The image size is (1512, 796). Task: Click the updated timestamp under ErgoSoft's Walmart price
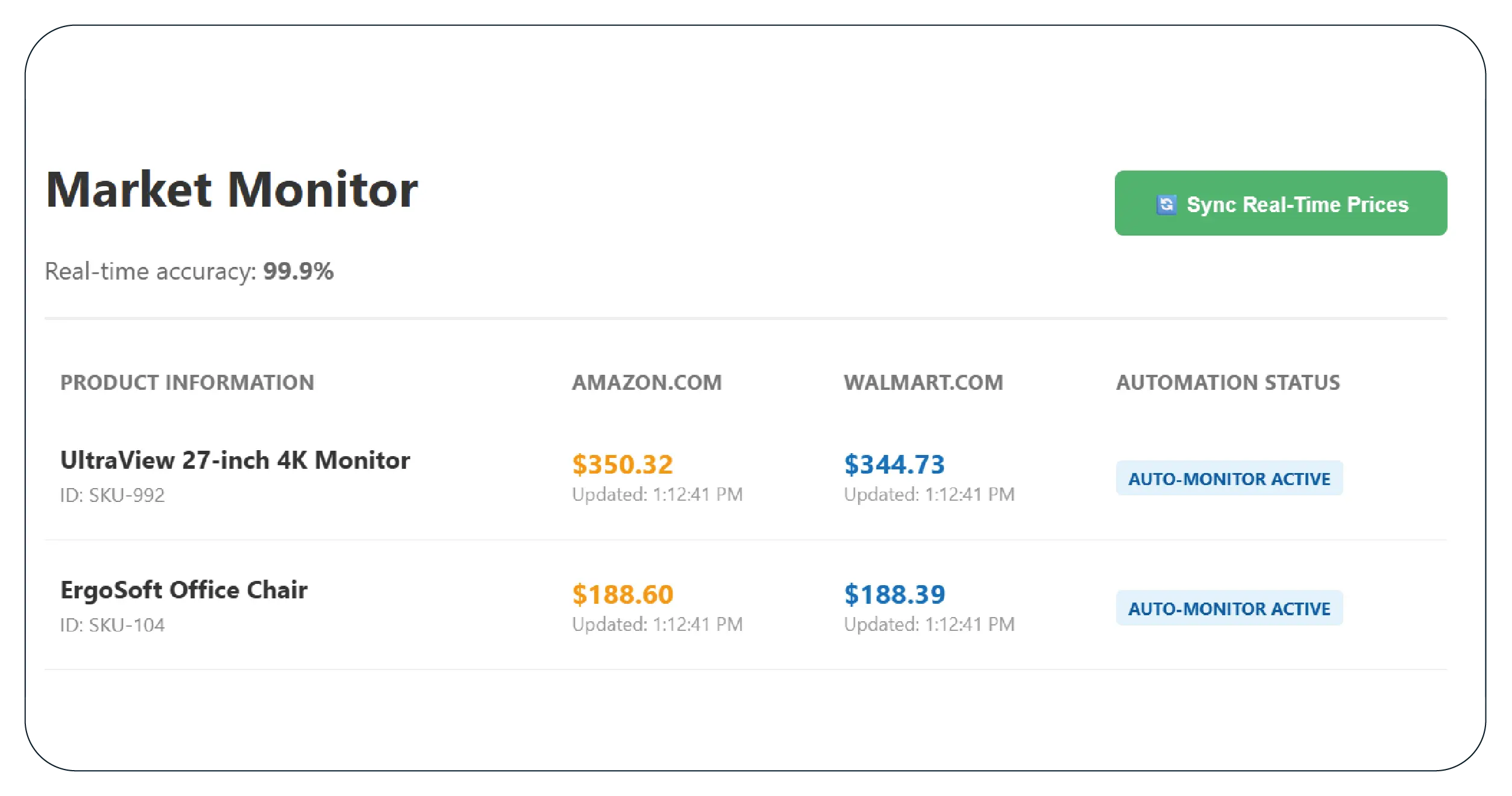tap(929, 624)
